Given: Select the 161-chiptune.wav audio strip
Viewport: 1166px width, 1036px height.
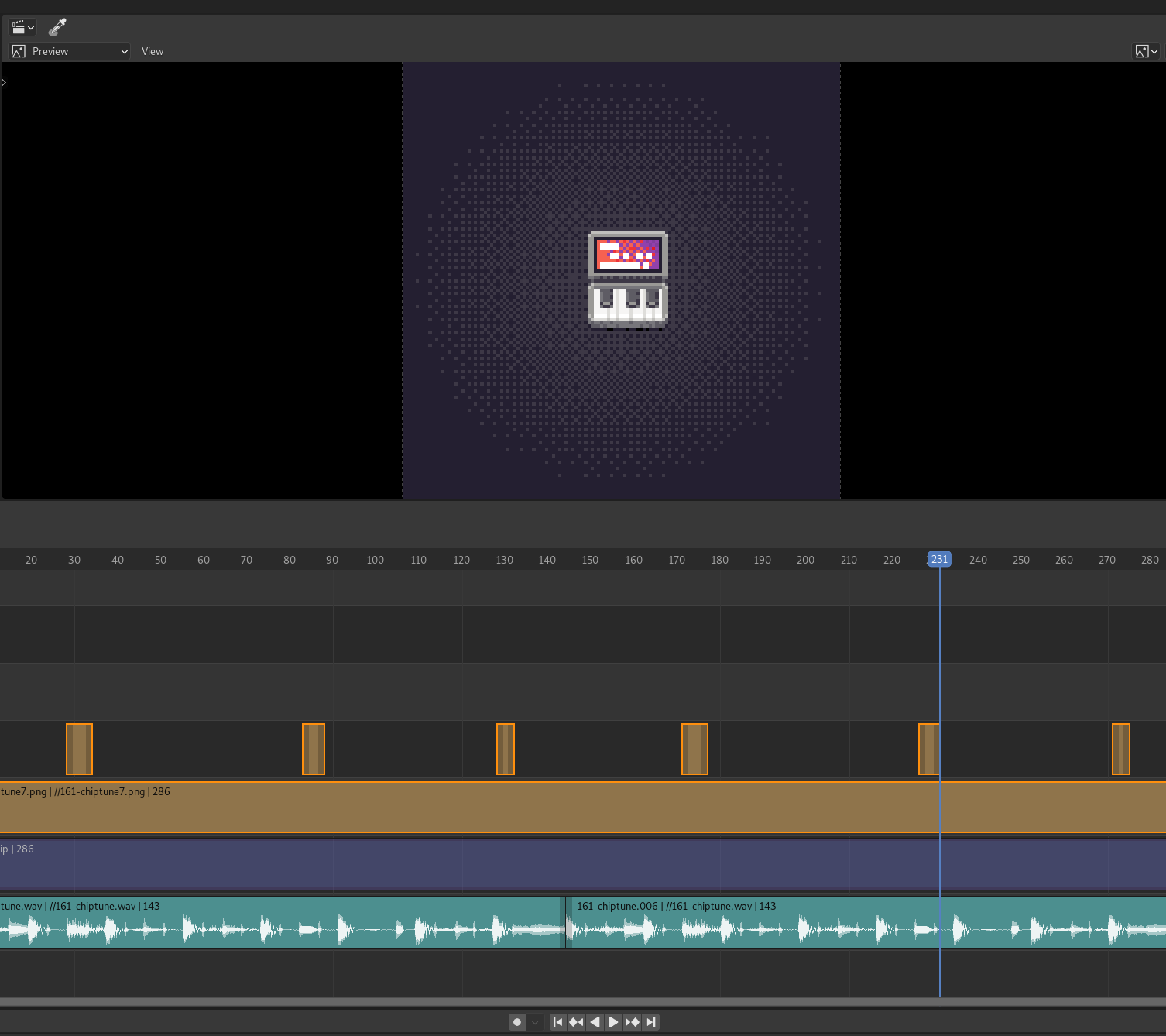Looking at the screenshot, I should coord(279,921).
